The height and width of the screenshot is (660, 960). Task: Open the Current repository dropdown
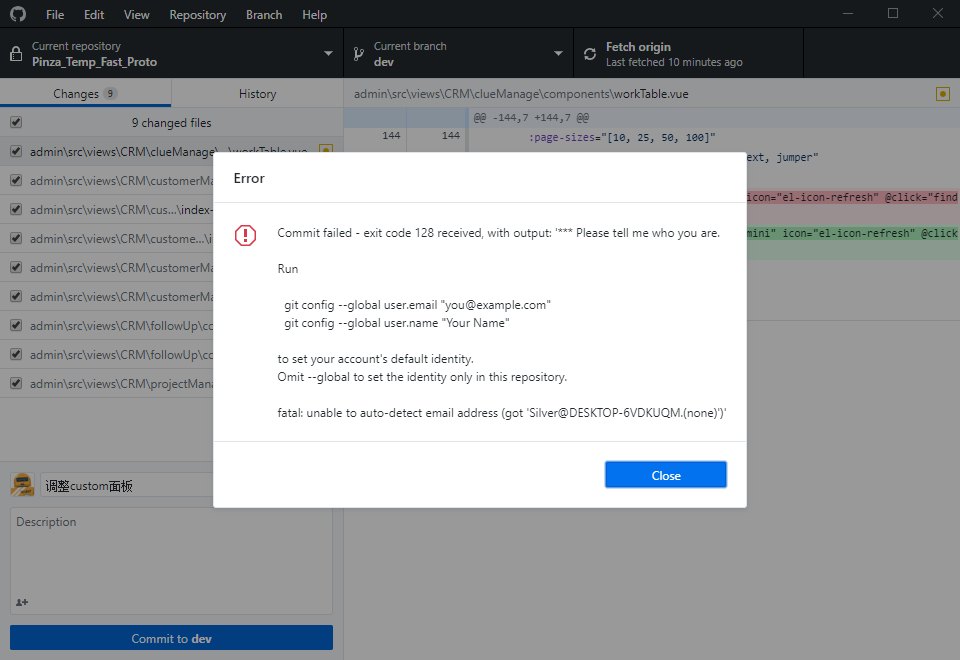point(326,53)
